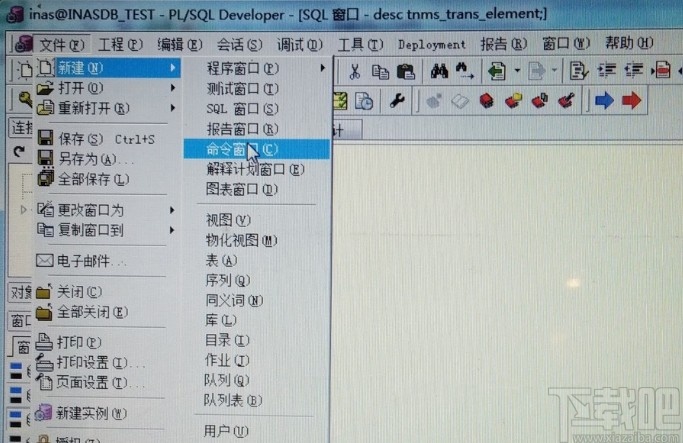Select 解释计划窗口(E) from submenu
The image size is (683, 443).
[x=257, y=169]
